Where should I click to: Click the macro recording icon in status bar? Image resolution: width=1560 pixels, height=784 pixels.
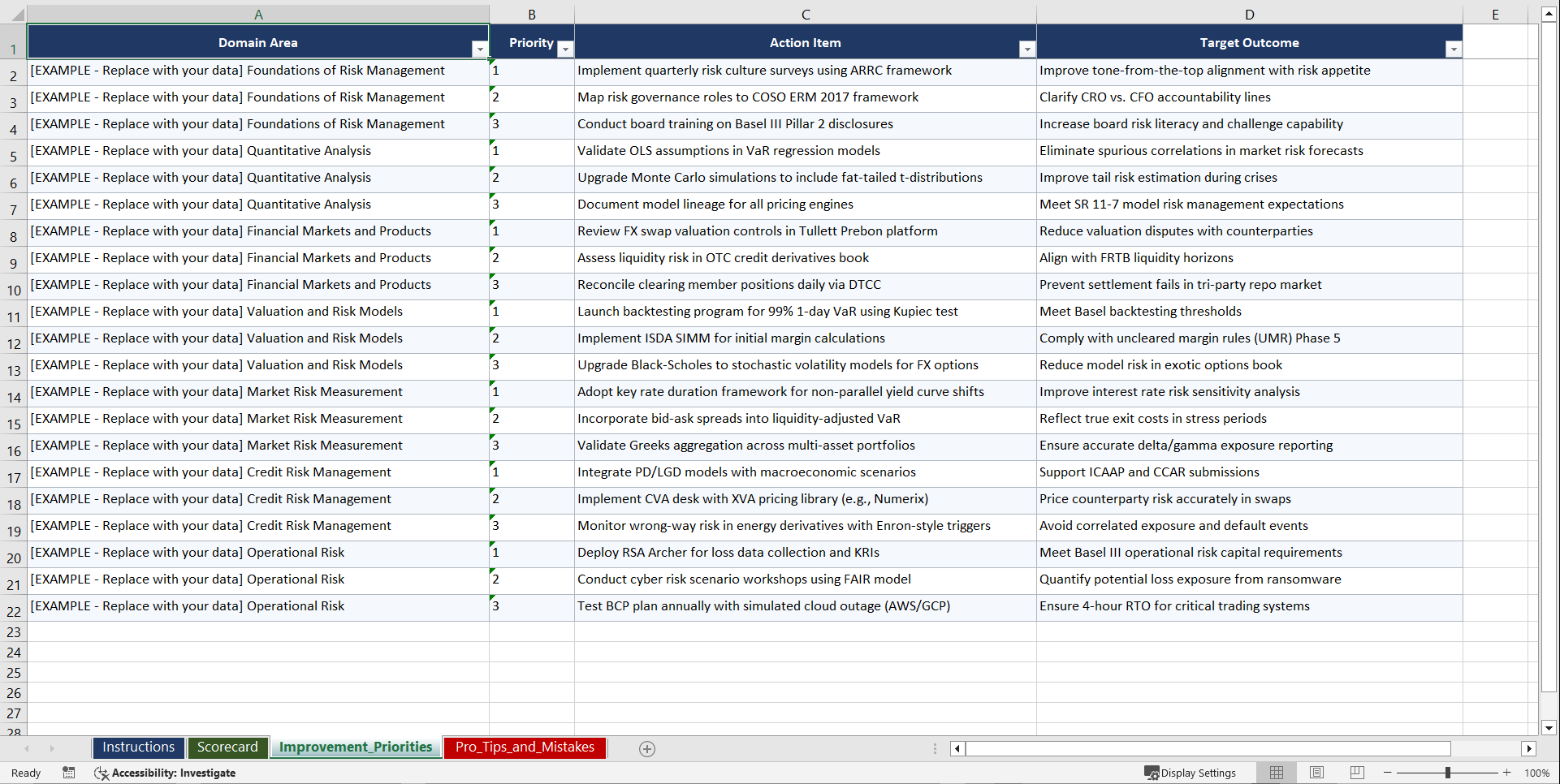coord(69,773)
